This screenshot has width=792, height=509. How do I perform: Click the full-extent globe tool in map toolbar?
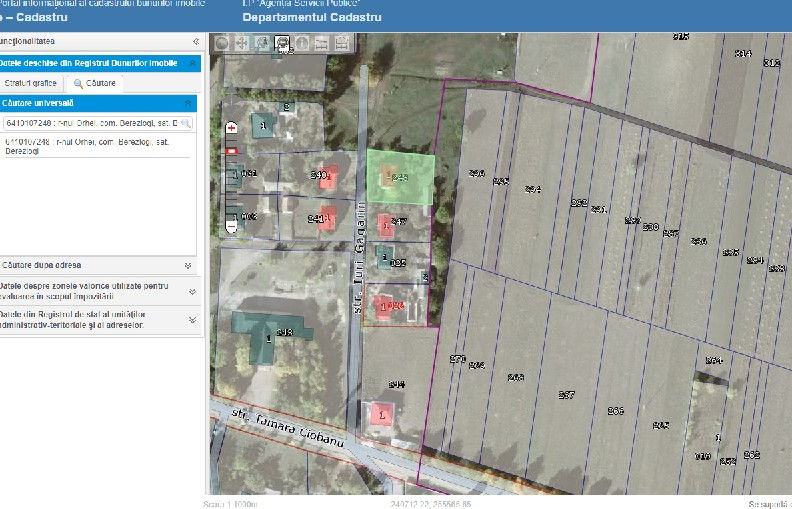tap(221, 43)
